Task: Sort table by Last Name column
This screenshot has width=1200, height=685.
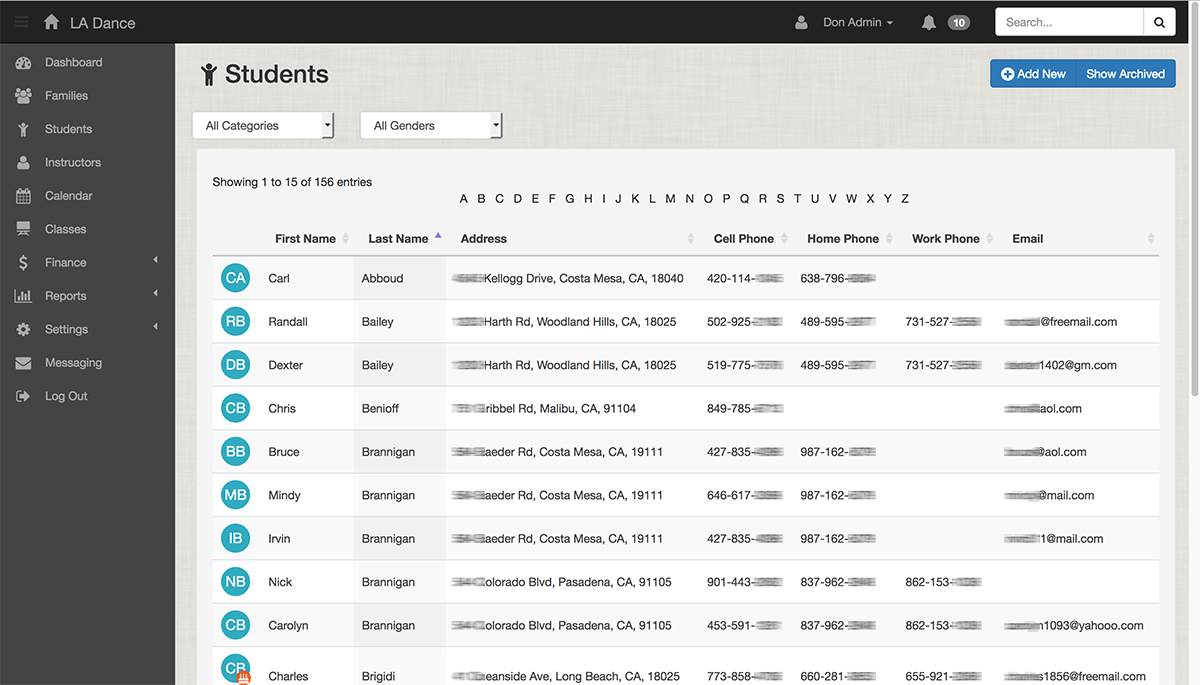Action: 398,239
